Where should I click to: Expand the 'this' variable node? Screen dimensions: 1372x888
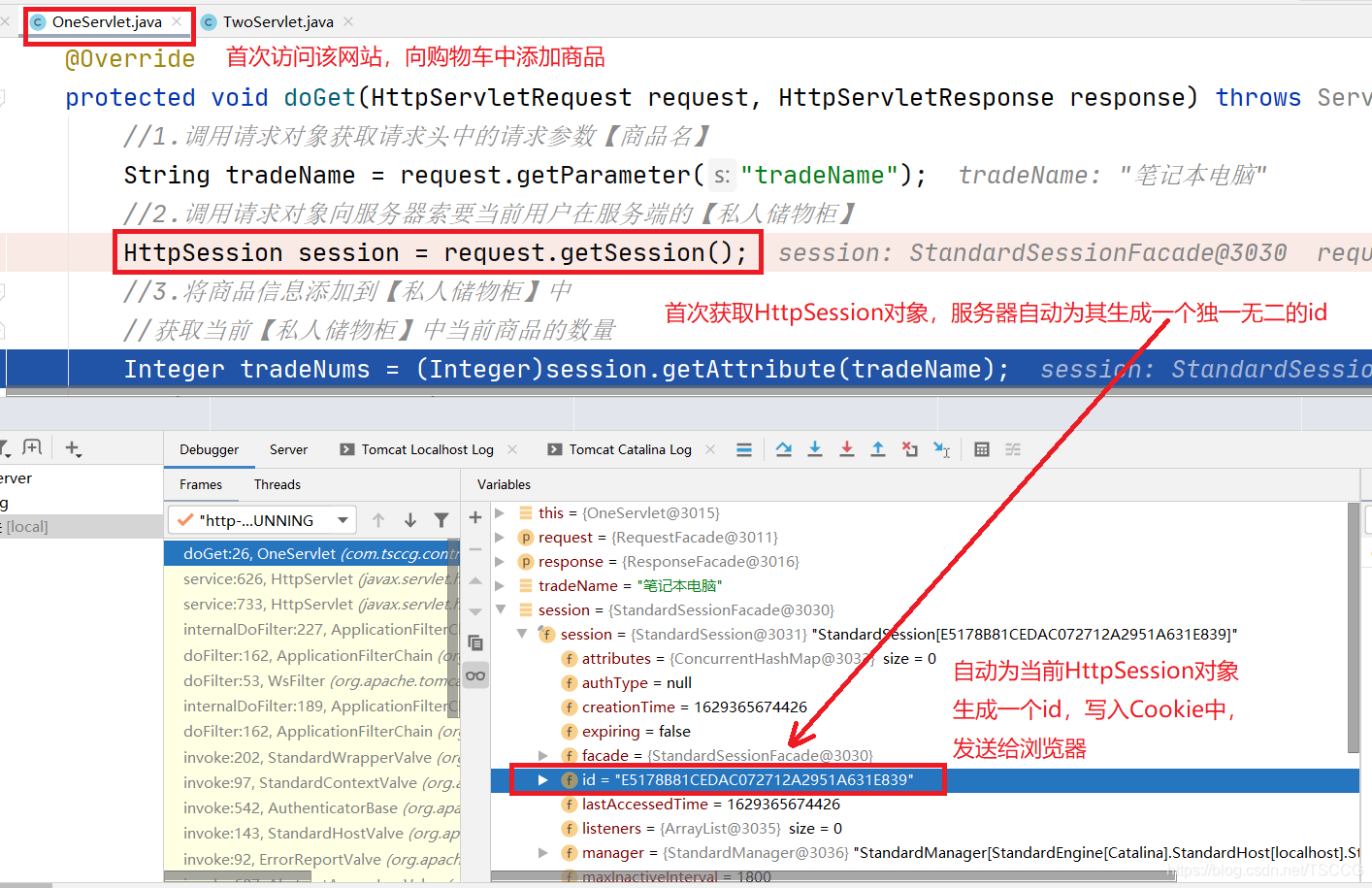click(500, 512)
